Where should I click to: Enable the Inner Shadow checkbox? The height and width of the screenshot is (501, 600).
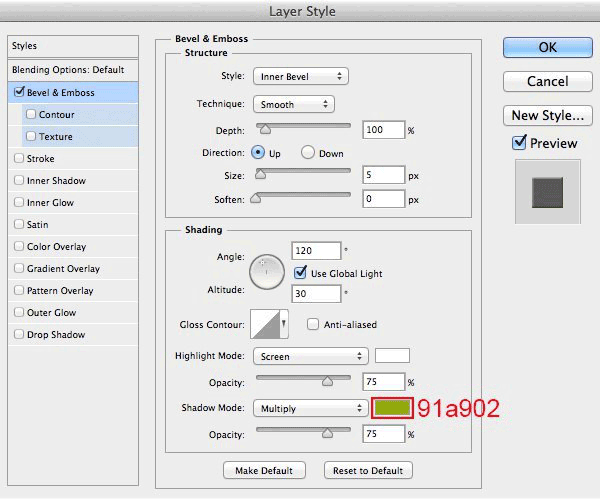point(19,180)
